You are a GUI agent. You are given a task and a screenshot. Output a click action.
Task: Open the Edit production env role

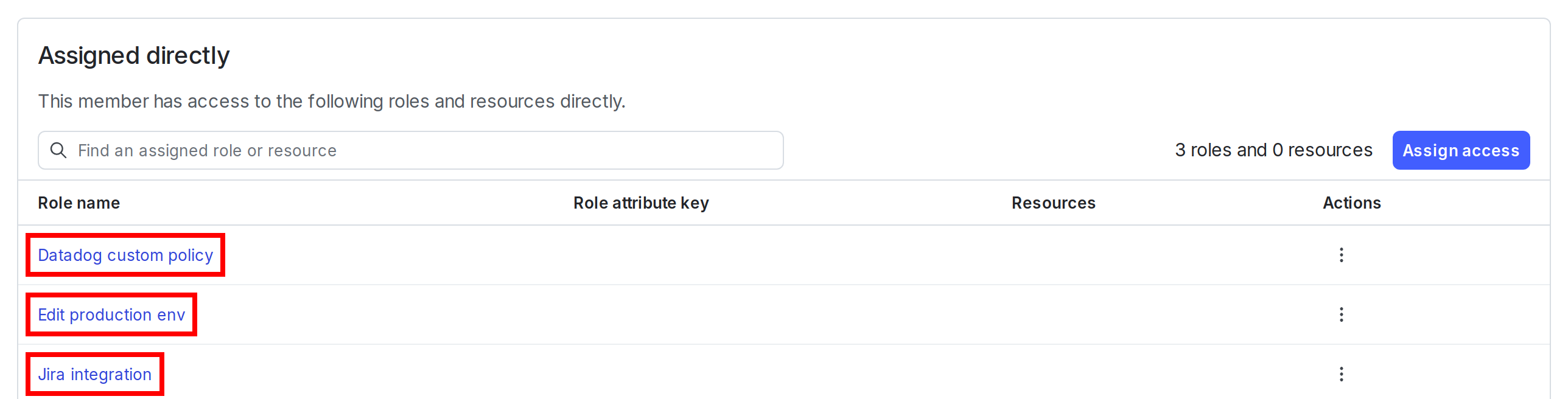point(111,314)
